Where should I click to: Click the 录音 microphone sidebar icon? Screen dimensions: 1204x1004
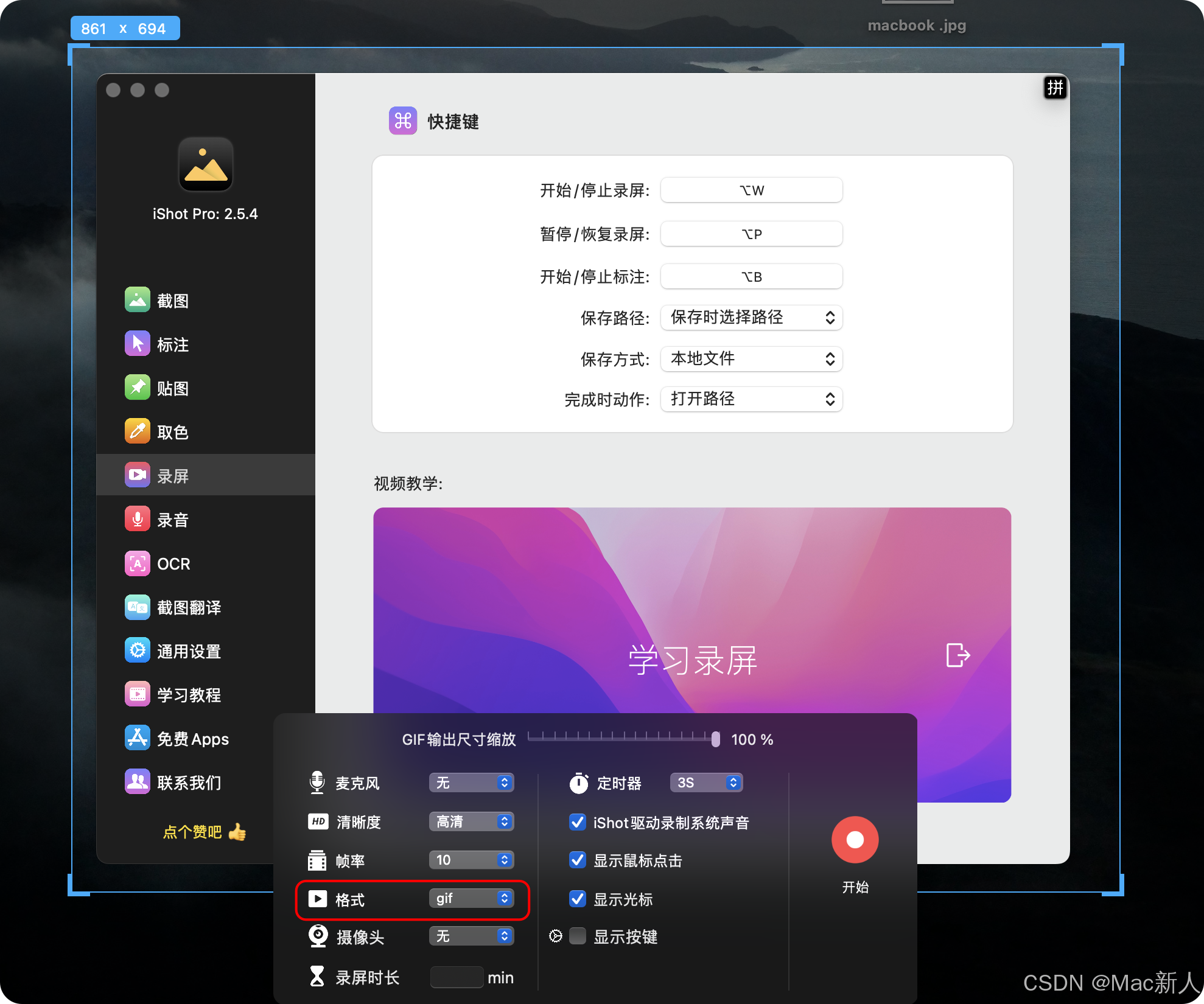point(138,520)
